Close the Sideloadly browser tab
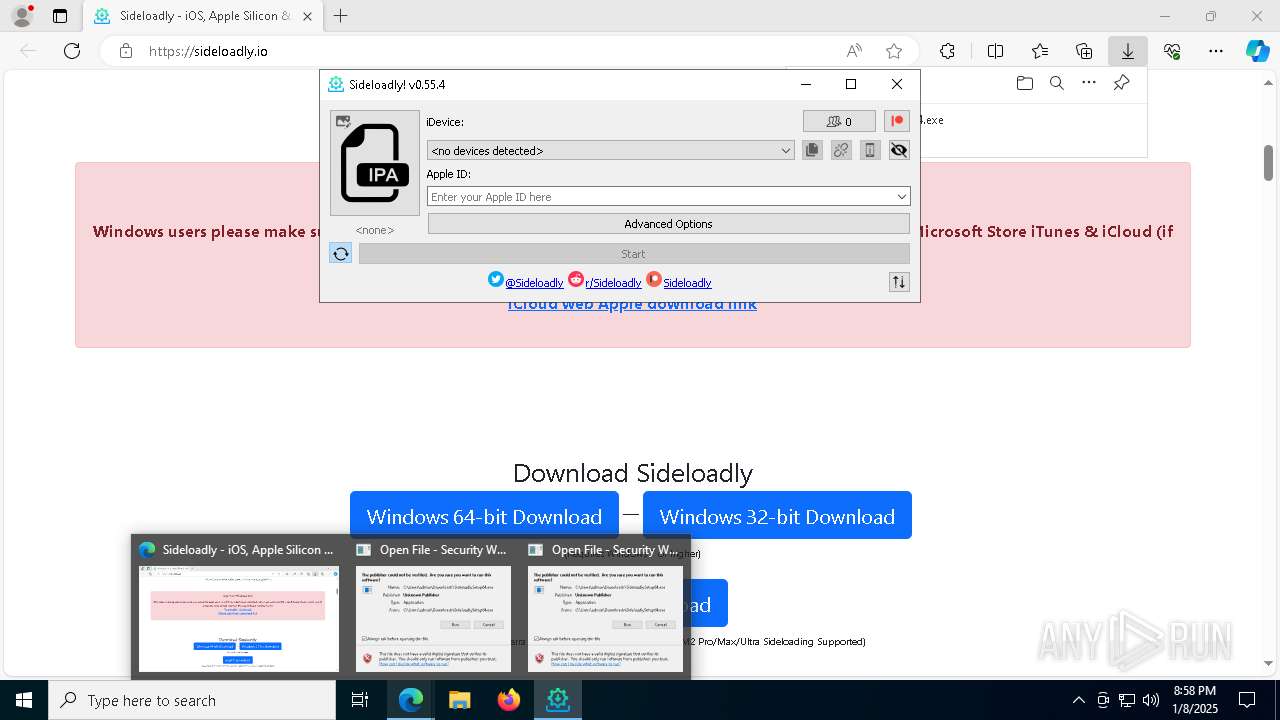1280x720 pixels. click(308, 16)
